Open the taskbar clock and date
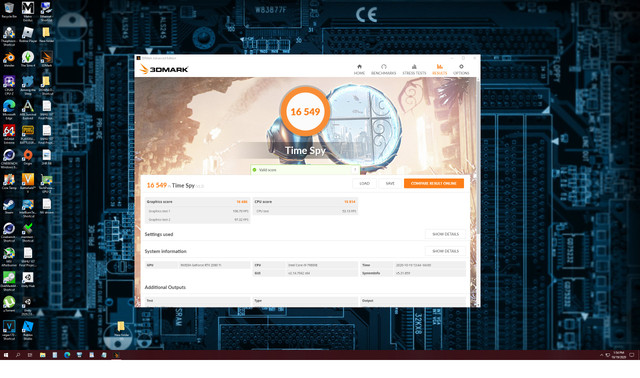Image resolution: width=640 pixels, height=378 pixels. (618, 355)
